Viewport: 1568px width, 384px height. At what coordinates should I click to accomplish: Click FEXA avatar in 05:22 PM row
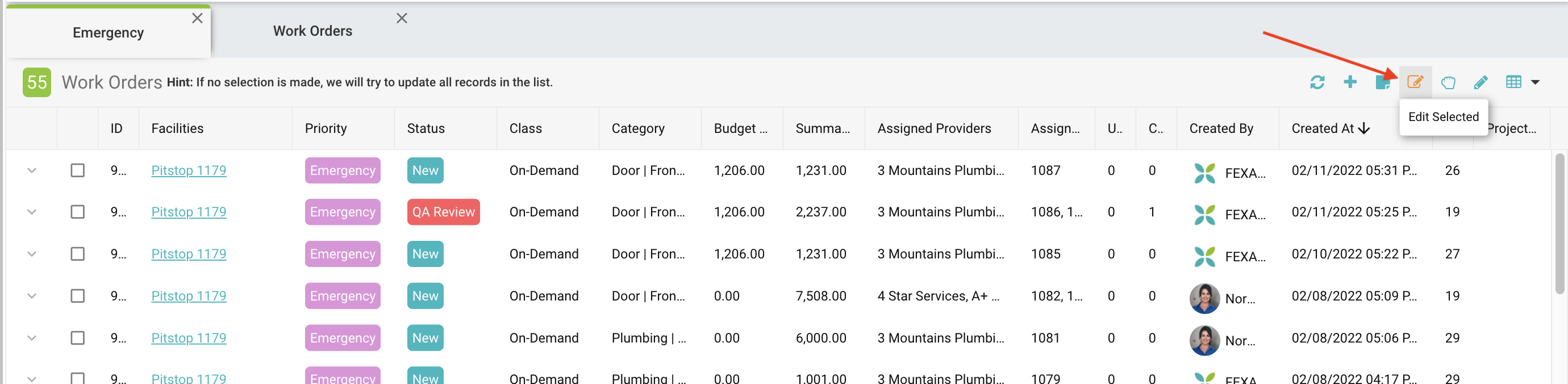[x=1204, y=256]
